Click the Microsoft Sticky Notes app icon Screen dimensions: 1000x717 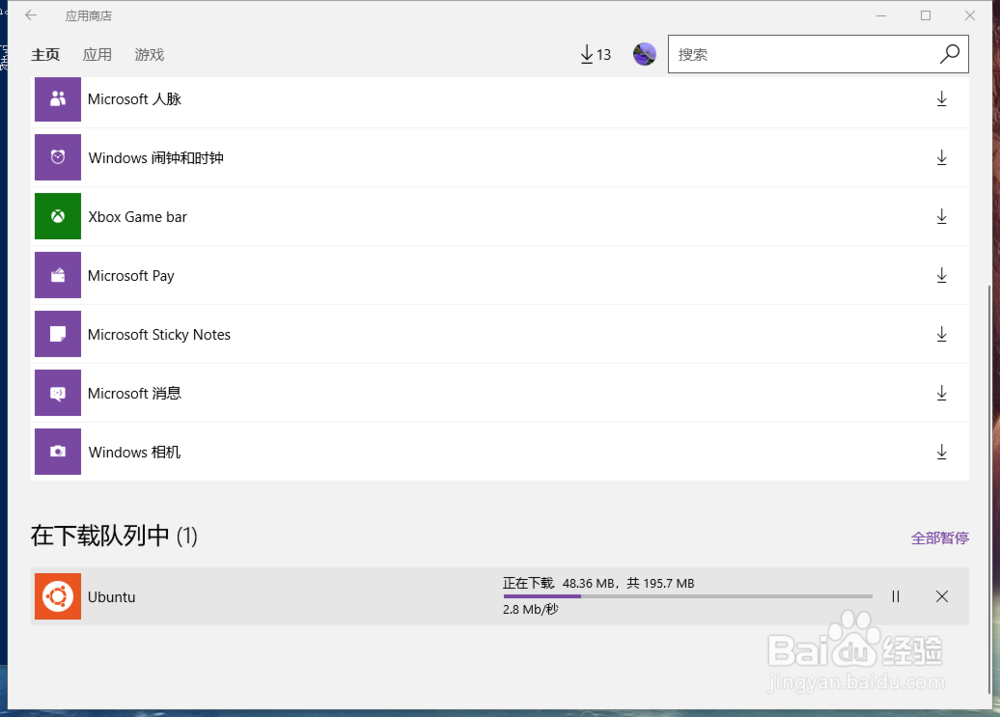pyautogui.click(x=57, y=334)
